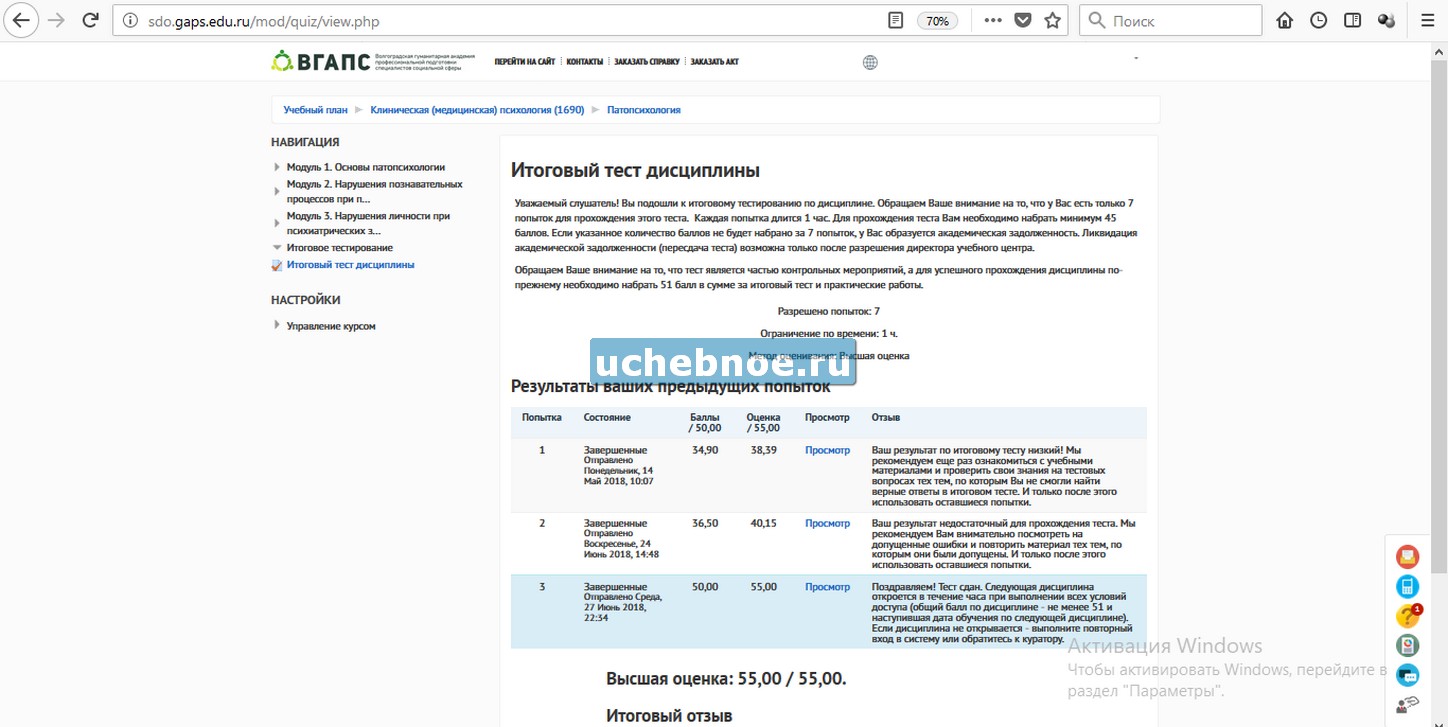Image resolution: width=1448 pixels, height=727 pixels.
Task: Select Итоговое тестирование tree item
Action: (339, 247)
